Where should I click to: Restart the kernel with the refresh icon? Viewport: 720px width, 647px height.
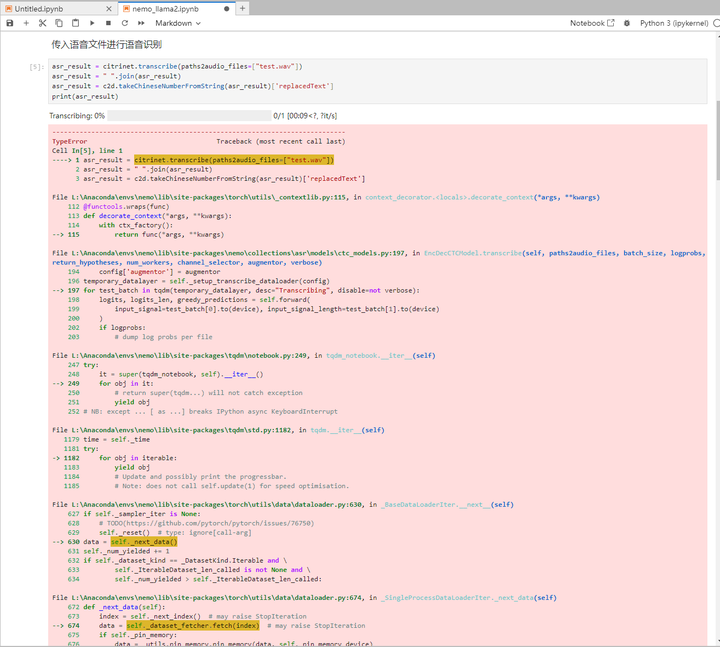(x=124, y=23)
